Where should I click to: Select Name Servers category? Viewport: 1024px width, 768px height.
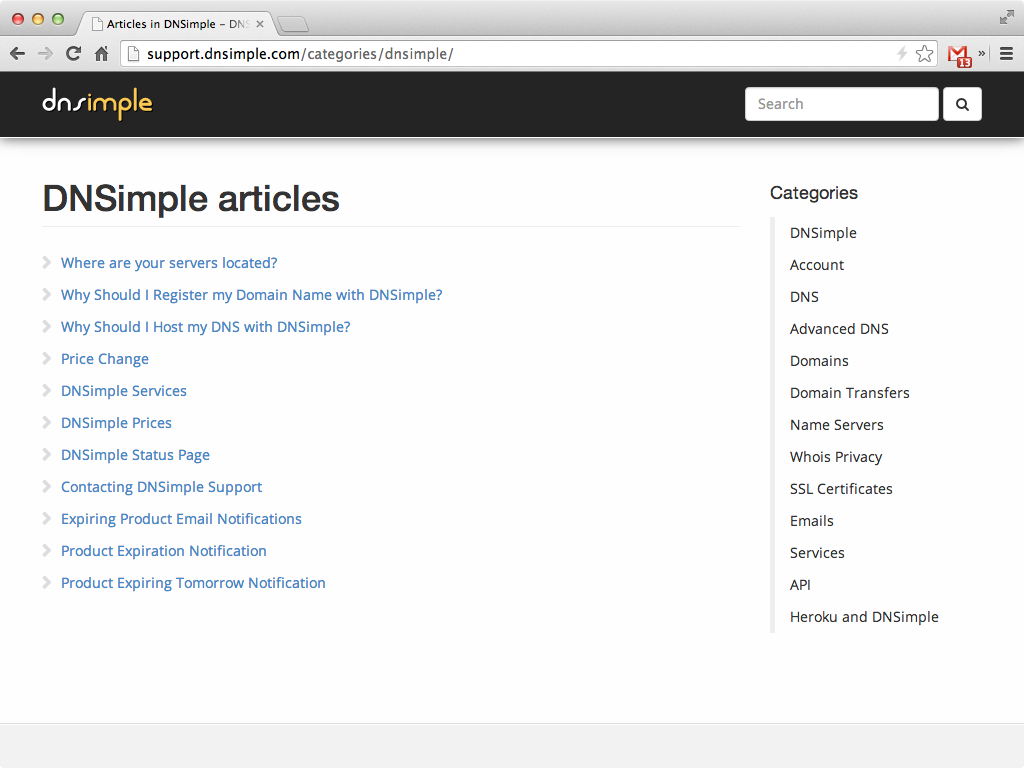point(837,425)
